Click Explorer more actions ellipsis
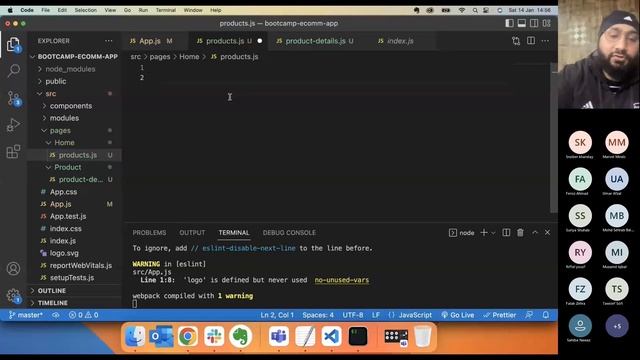Screen dimensions: 640x360 pyautogui.click(x=109, y=41)
